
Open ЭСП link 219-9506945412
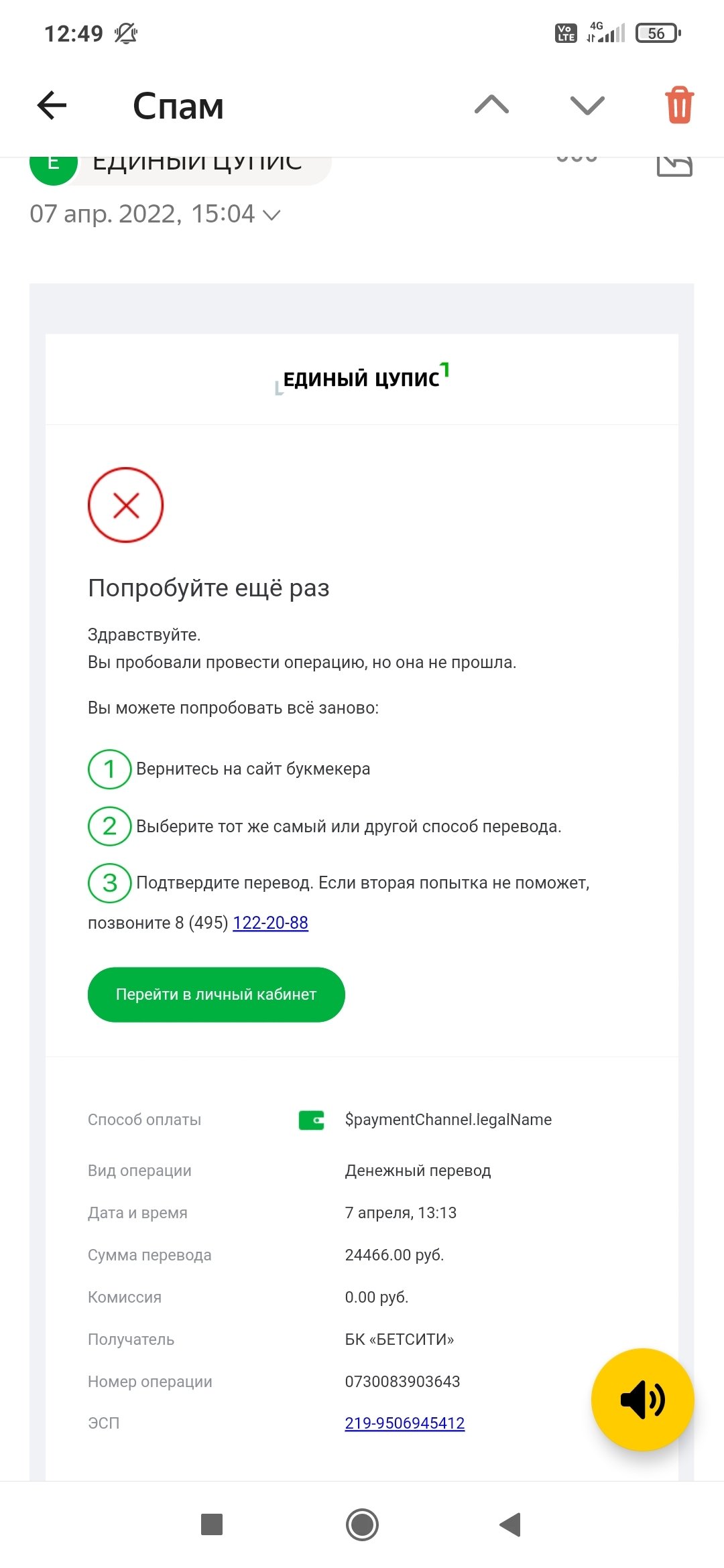pos(404,1423)
